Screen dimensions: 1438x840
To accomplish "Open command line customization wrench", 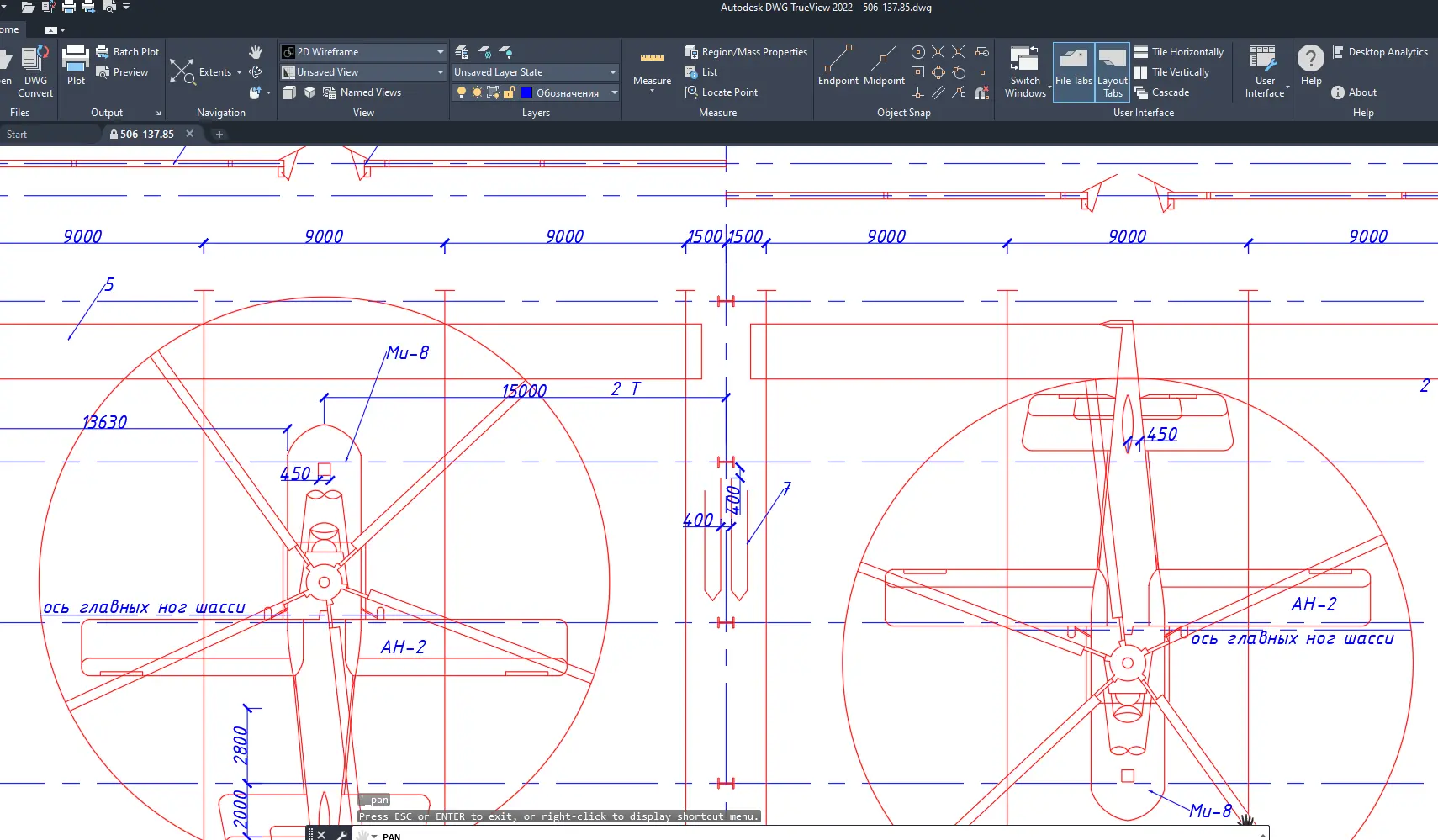I will pos(341,835).
